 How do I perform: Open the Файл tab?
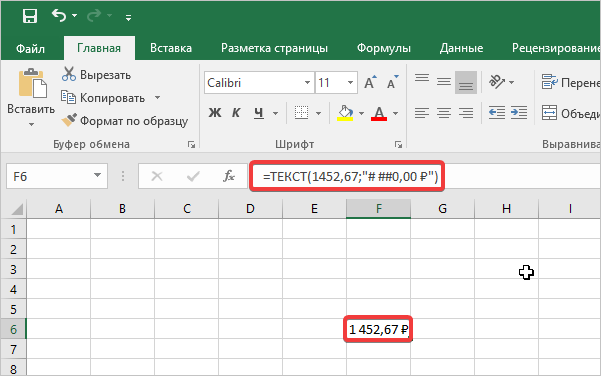(30, 48)
